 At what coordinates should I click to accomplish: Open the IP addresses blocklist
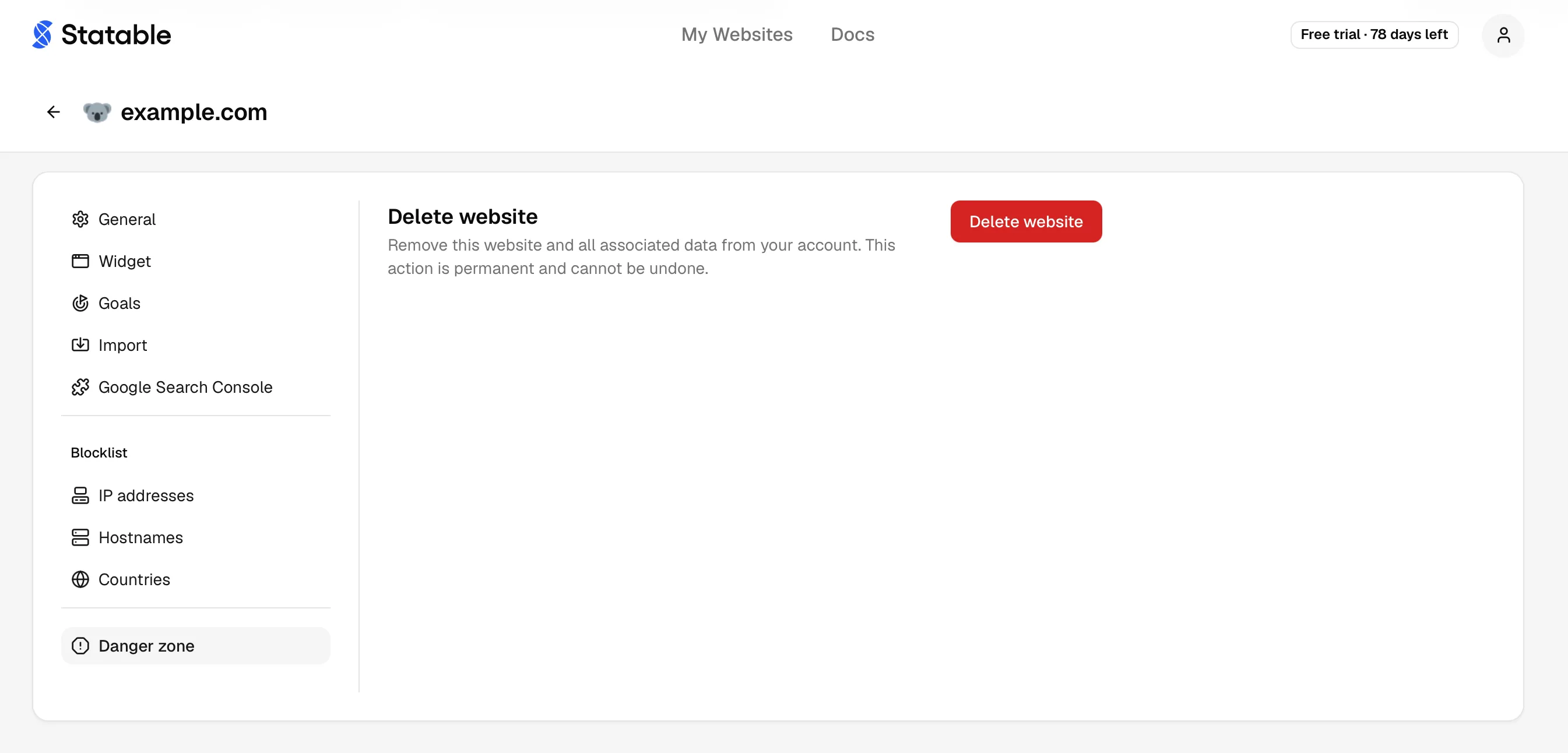[x=195, y=495]
